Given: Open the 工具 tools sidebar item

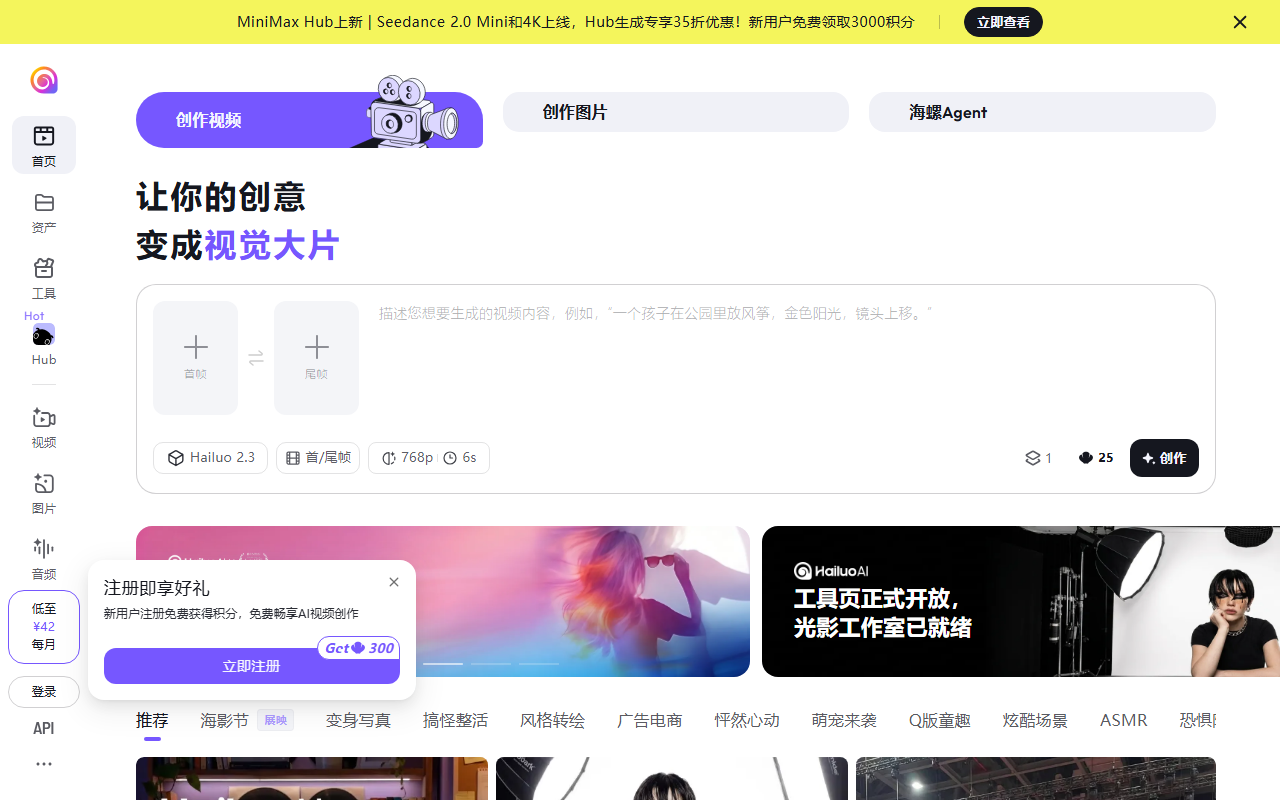Looking at the screenshot, I should pos(44,278).
